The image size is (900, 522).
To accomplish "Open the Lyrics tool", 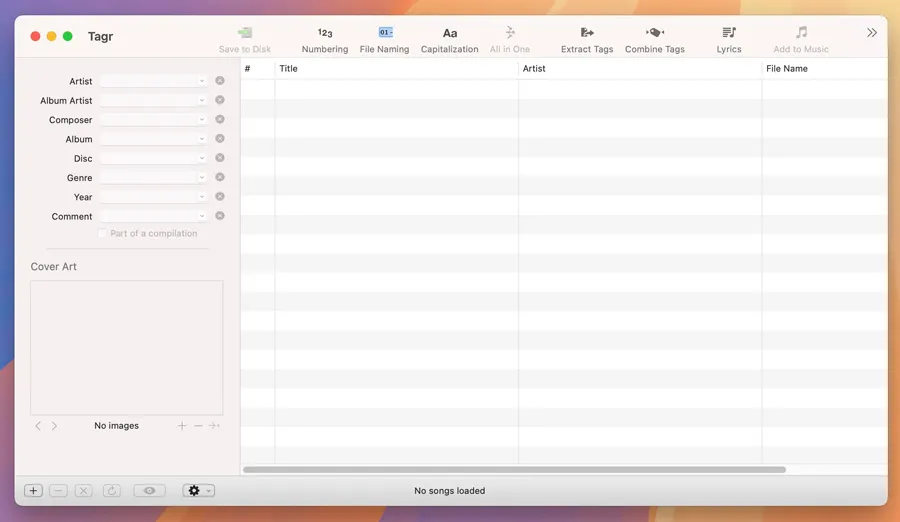I will [729, 40].
